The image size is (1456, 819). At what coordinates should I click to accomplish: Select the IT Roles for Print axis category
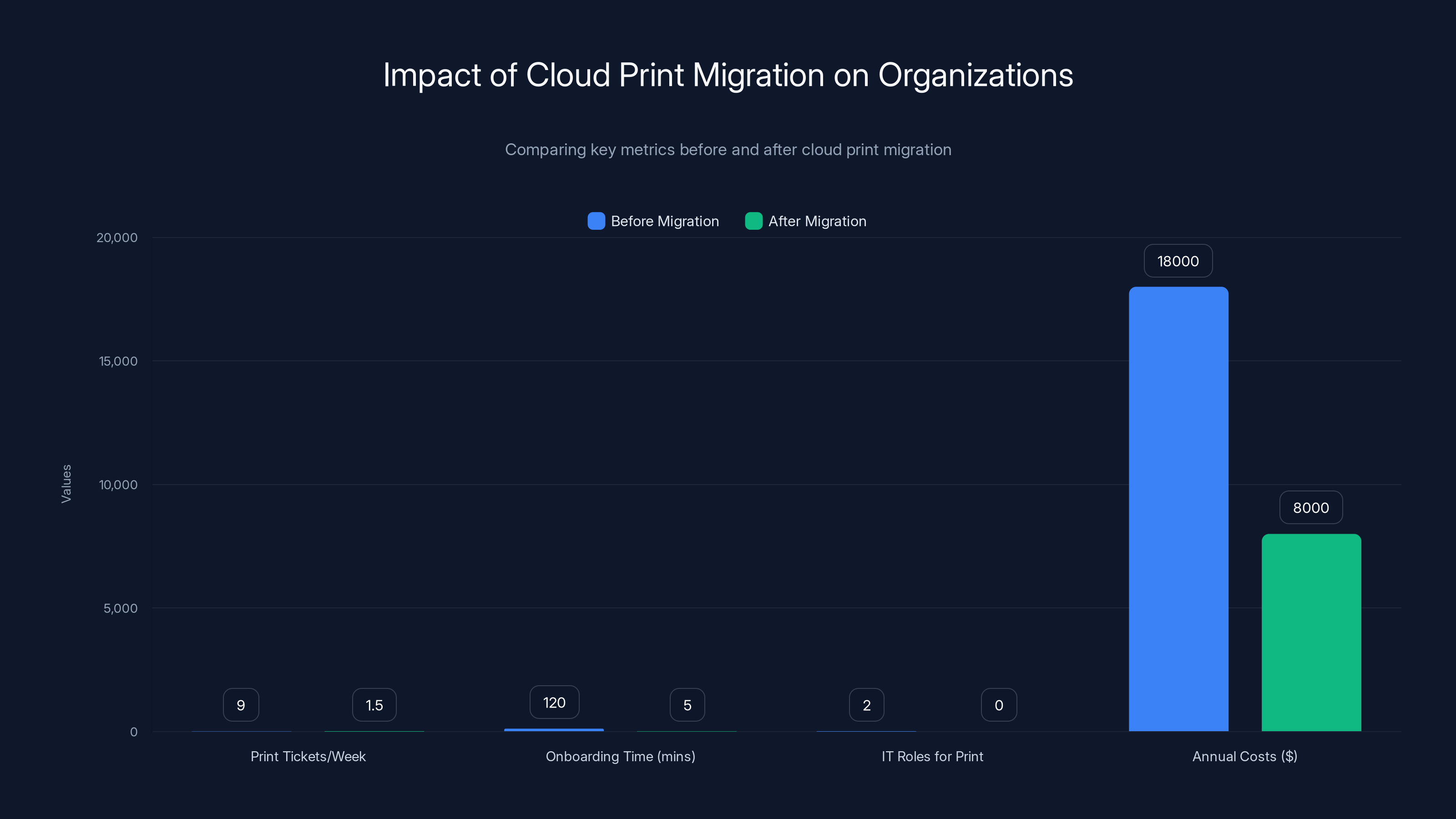(933, 756)
